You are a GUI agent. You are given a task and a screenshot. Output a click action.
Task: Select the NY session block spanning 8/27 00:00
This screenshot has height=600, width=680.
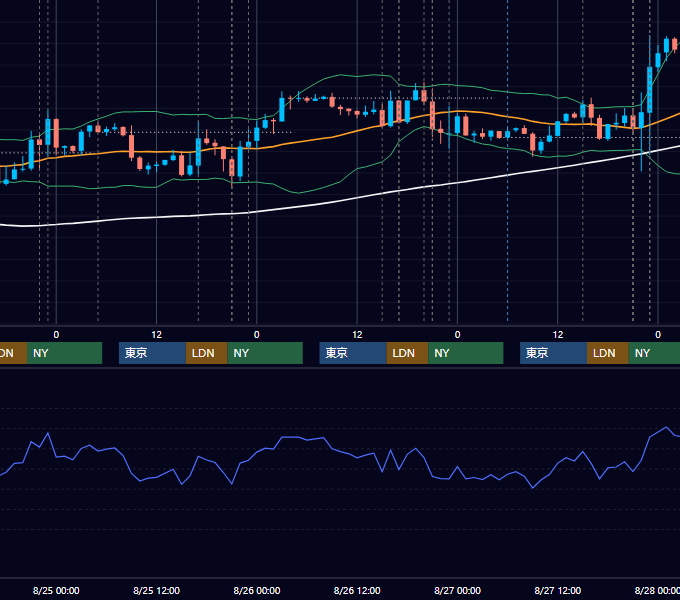pos(466,353)
